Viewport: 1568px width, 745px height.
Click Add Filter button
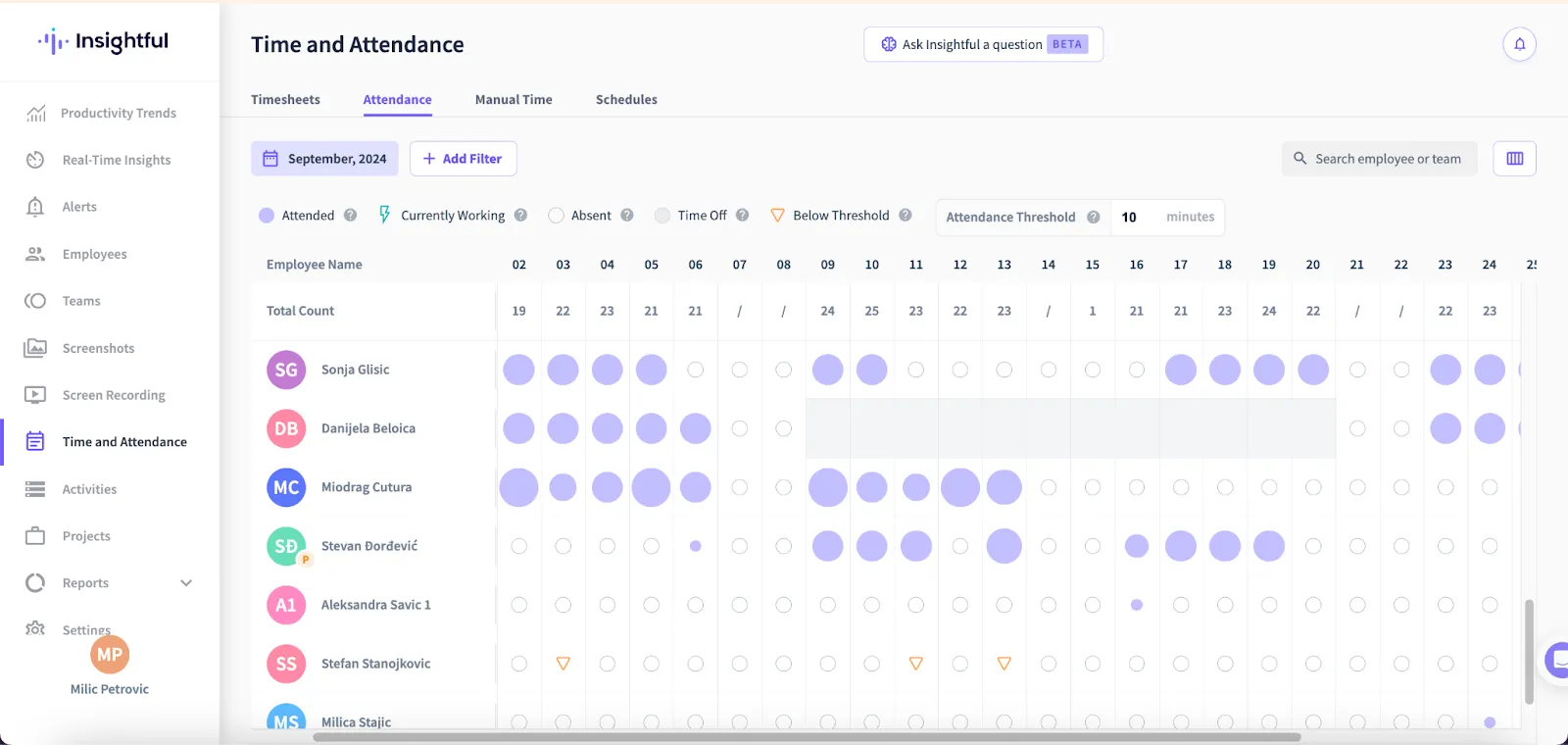click(x=463, y=159)
